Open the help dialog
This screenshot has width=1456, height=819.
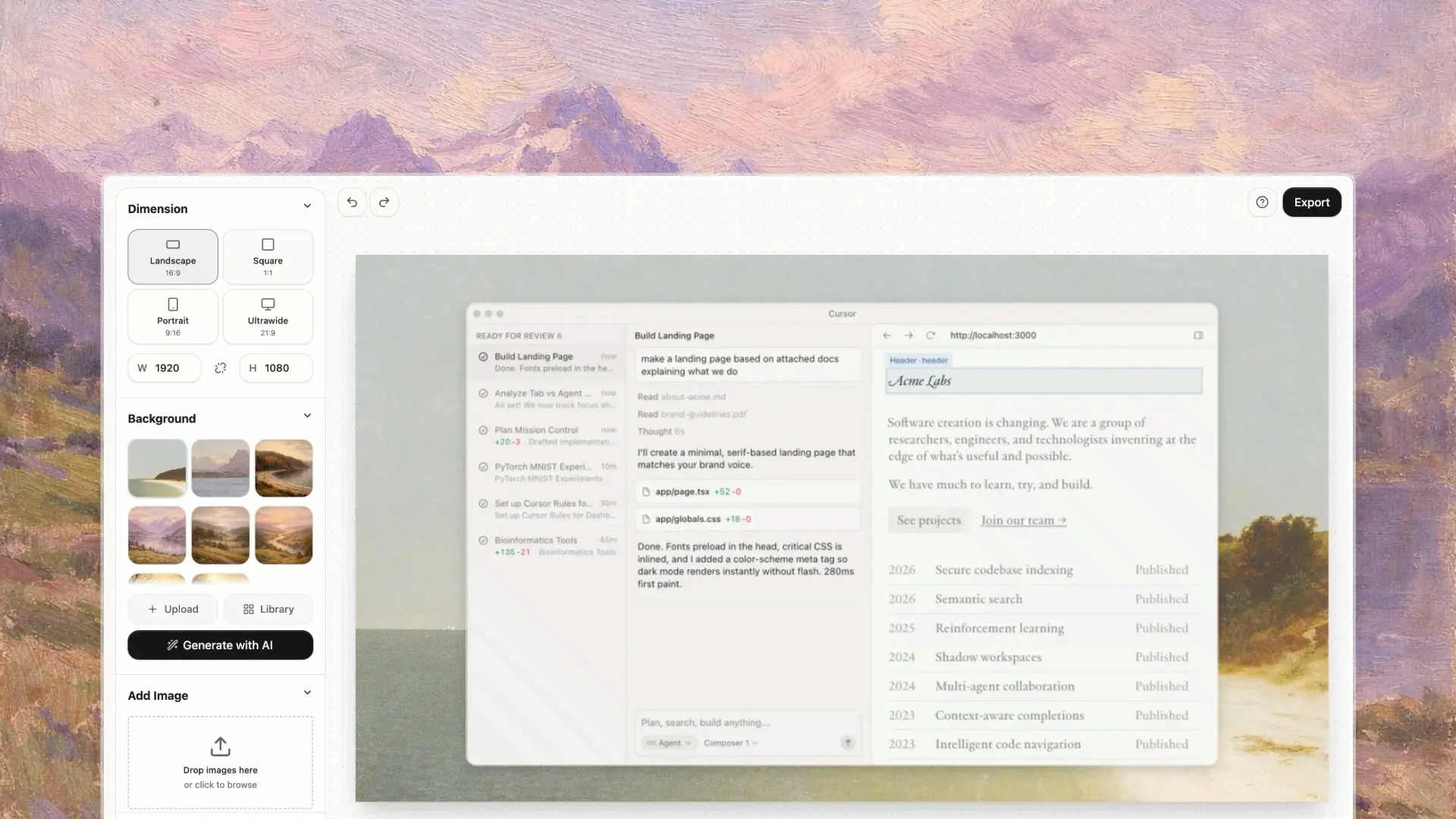(x=1262, y=202)
